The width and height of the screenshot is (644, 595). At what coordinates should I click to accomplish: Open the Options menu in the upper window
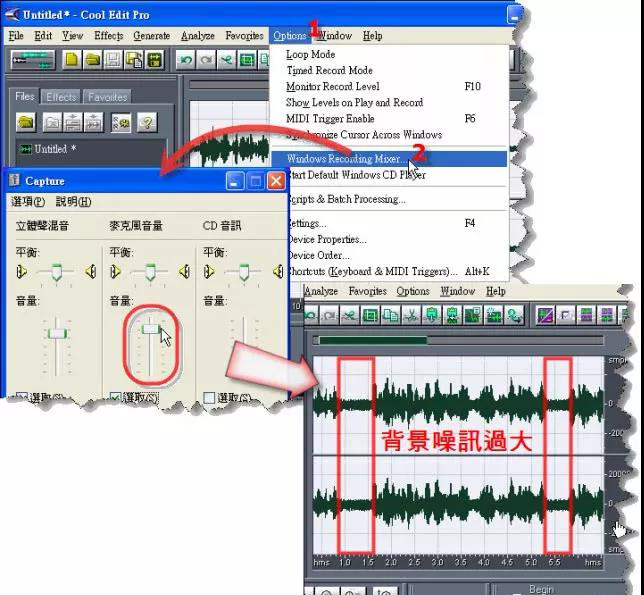tap(290, 36)
